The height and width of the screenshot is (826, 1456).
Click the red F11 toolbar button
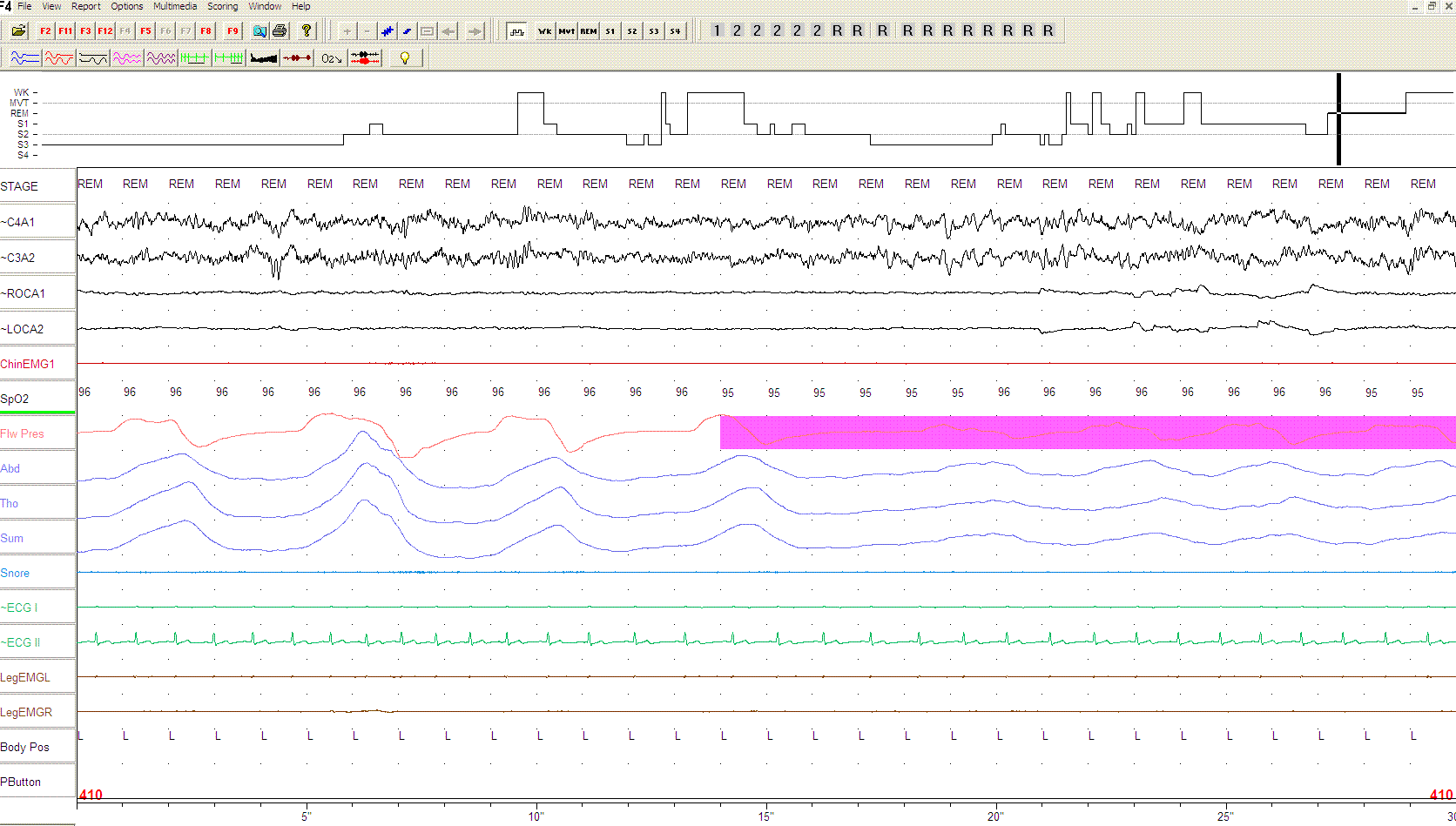point(65,31)
